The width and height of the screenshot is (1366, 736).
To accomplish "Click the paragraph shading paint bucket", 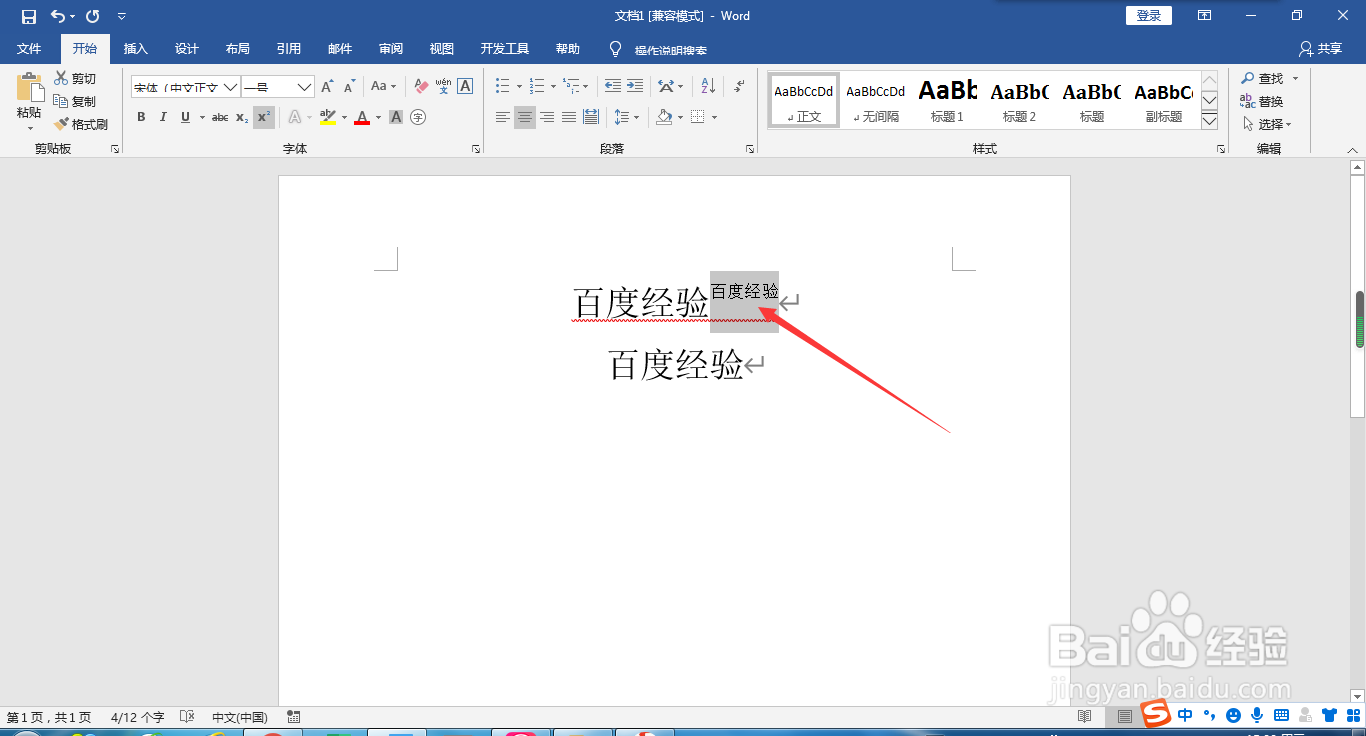I will (664, 117).
